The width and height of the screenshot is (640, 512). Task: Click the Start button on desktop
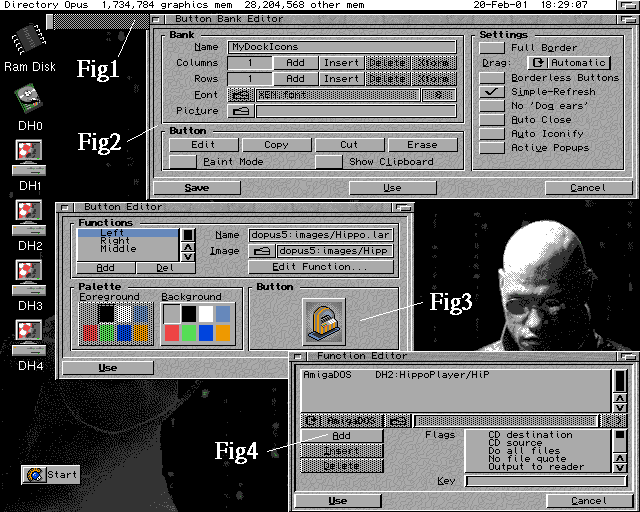click(x=51, y=475)
